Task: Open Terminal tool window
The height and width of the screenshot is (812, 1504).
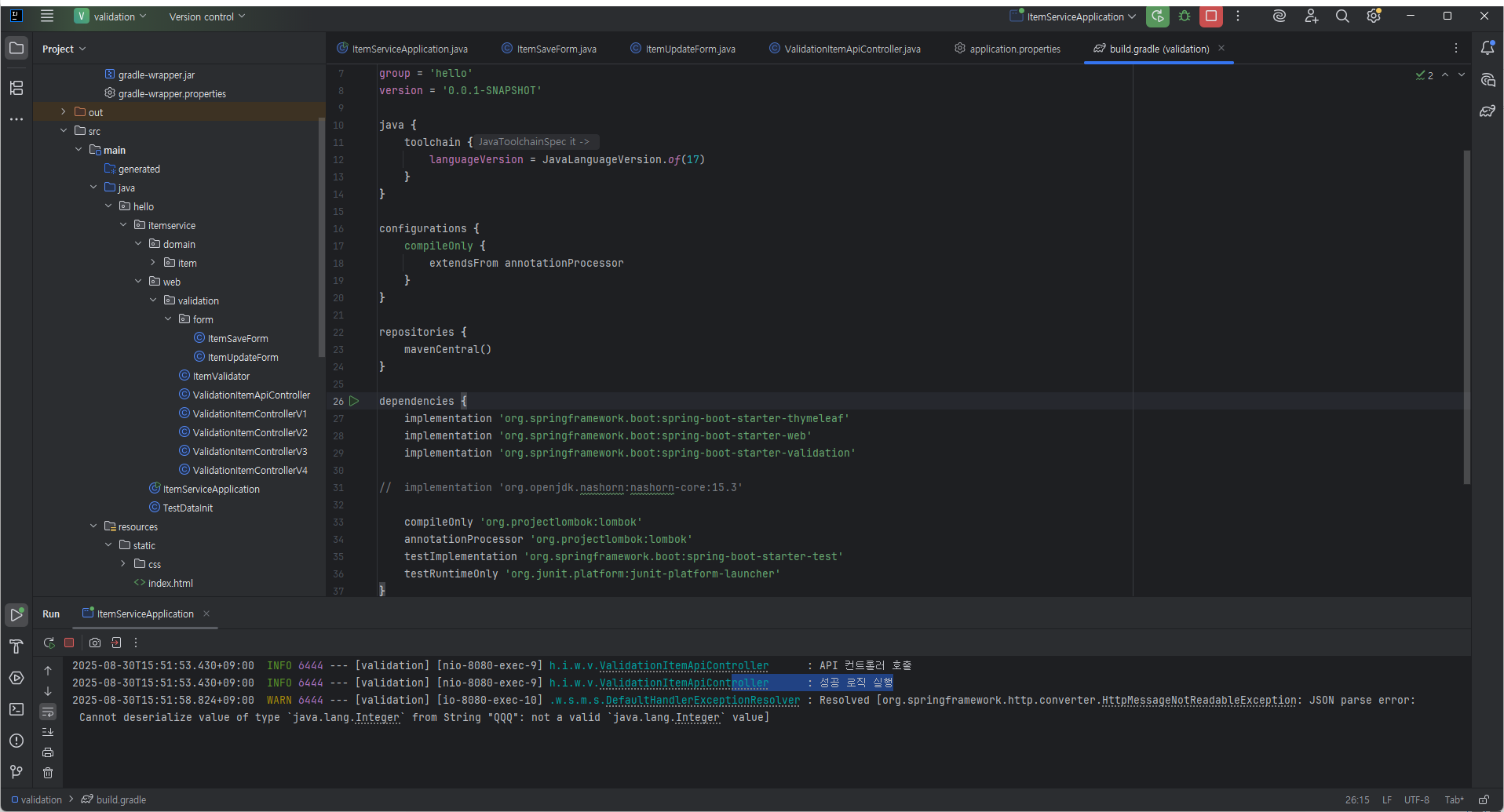Action: click(x=16, y=709)
